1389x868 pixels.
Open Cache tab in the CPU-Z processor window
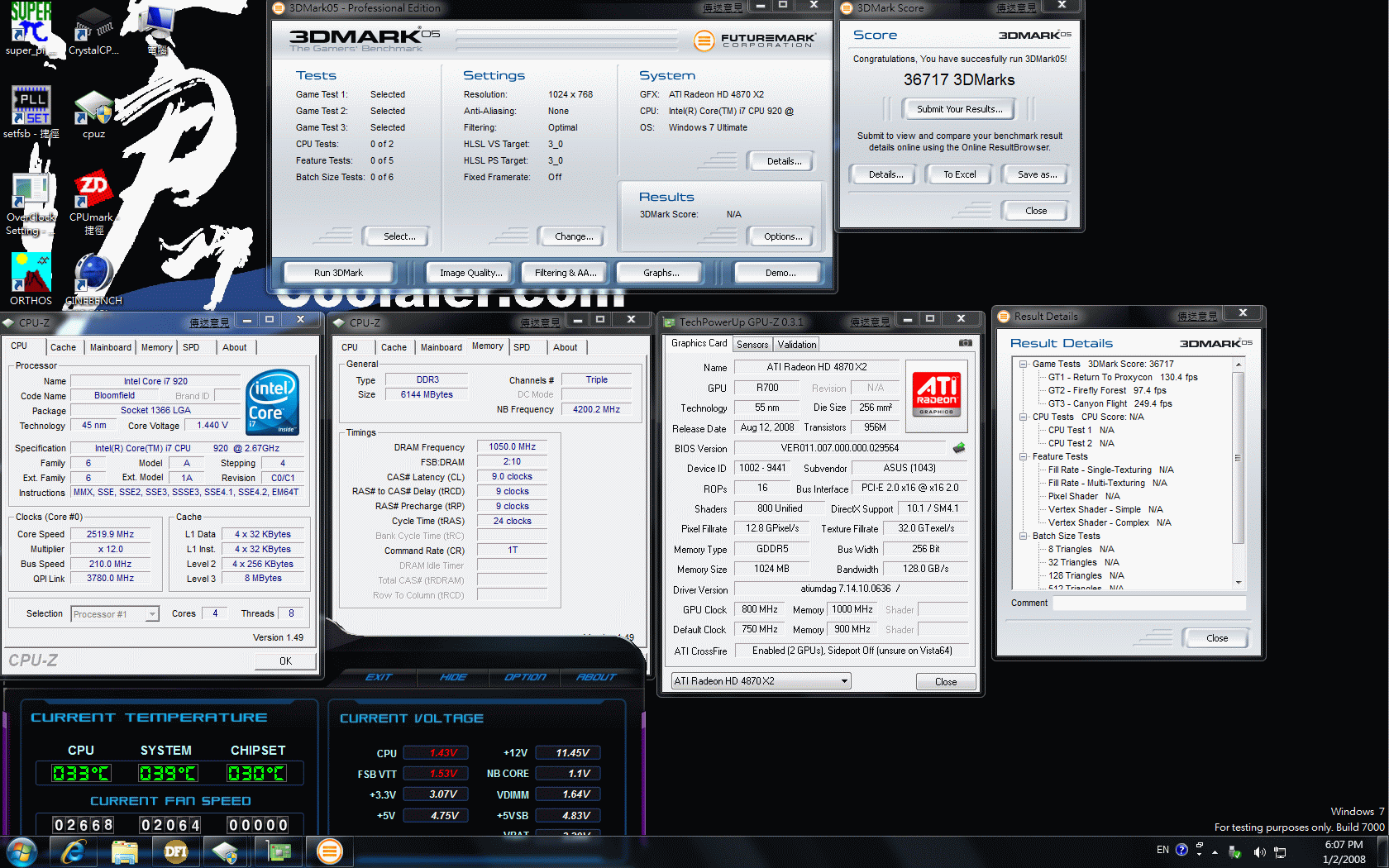(63, 347)
